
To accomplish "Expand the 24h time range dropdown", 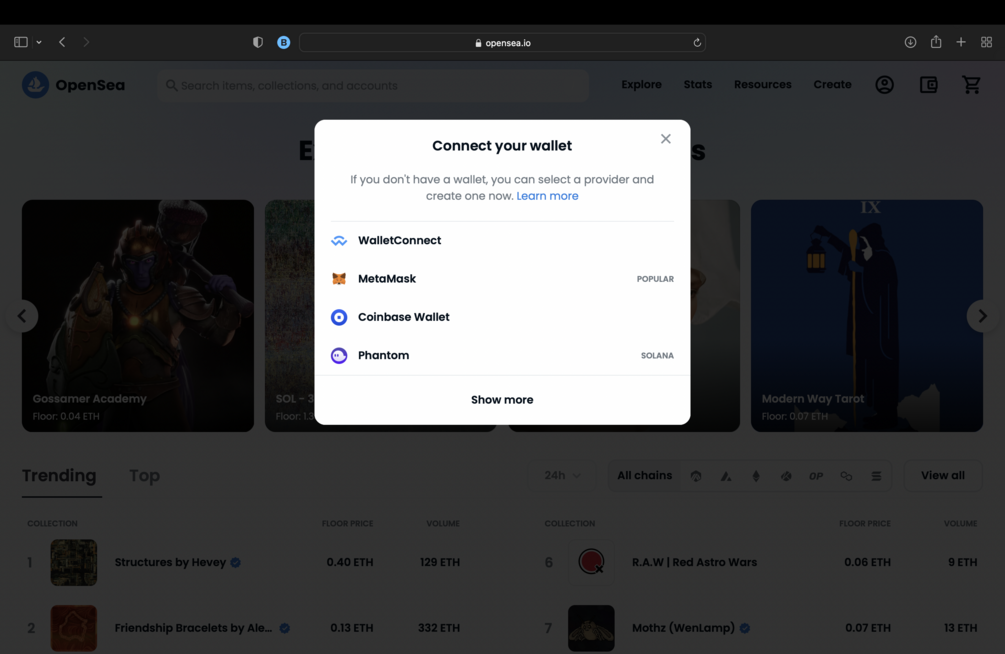I will click(x=562, y=476).
